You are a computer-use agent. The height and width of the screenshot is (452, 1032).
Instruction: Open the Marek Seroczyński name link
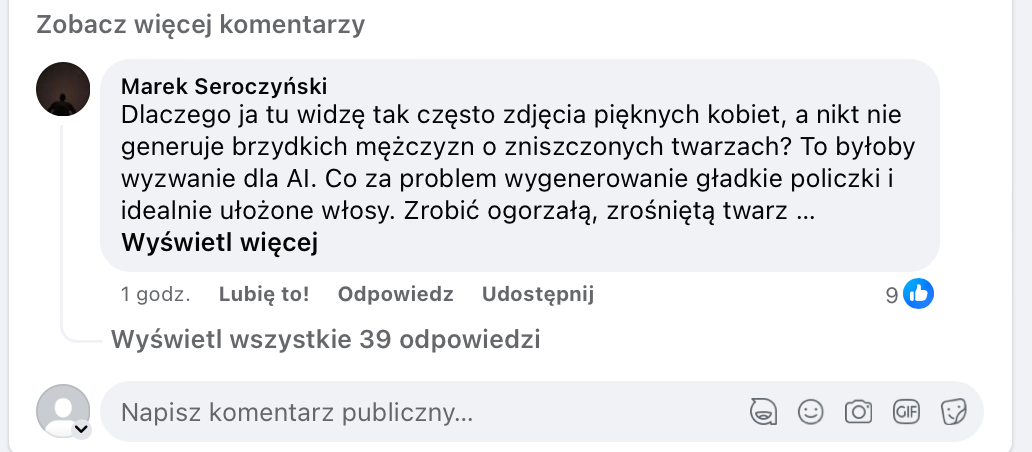tap(223, 86)
